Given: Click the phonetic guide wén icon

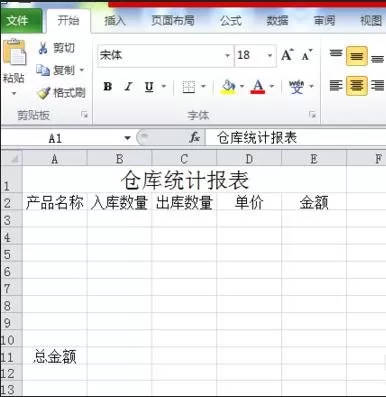Looking at the screenshot, I should tap(296, 87).
